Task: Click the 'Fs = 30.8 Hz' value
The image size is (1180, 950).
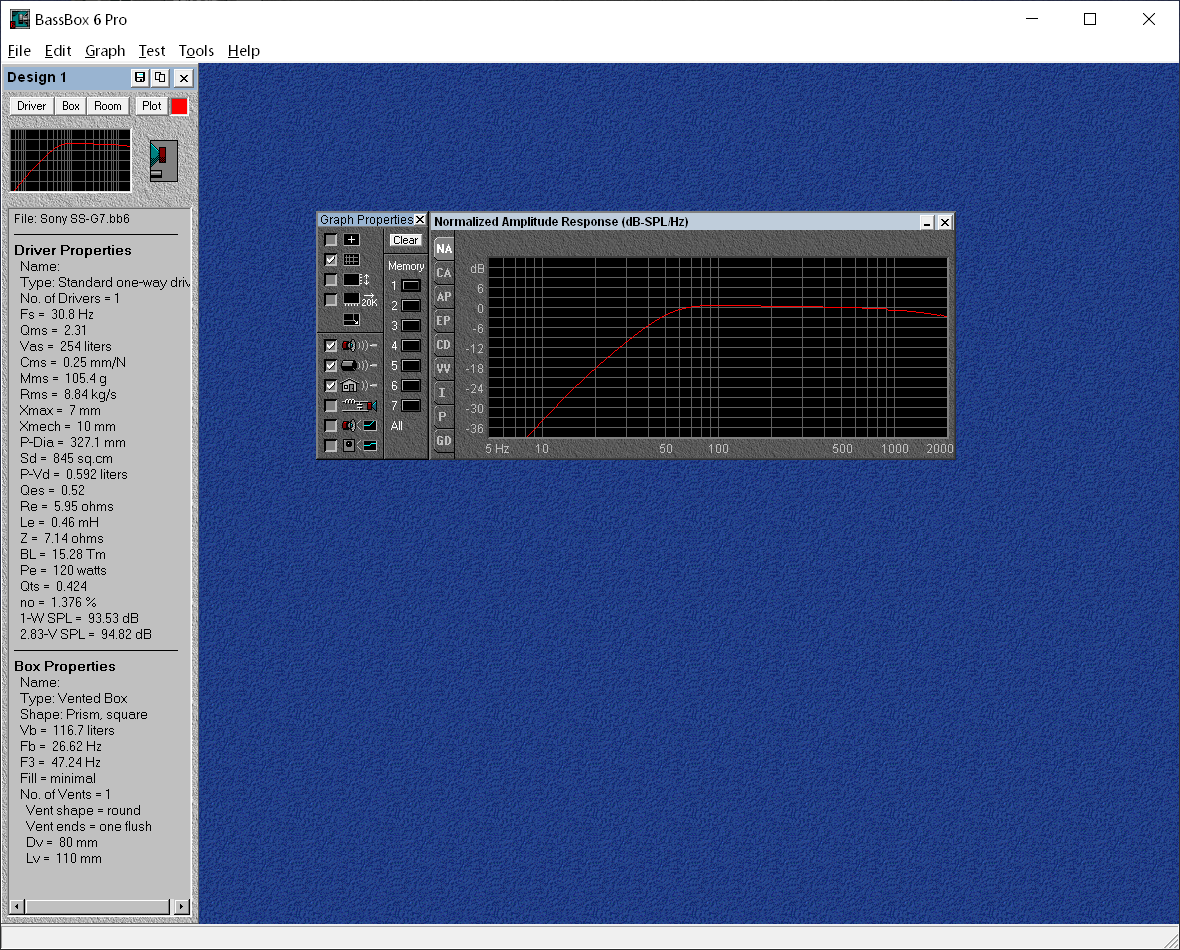Action: click(x=57, y=315)
